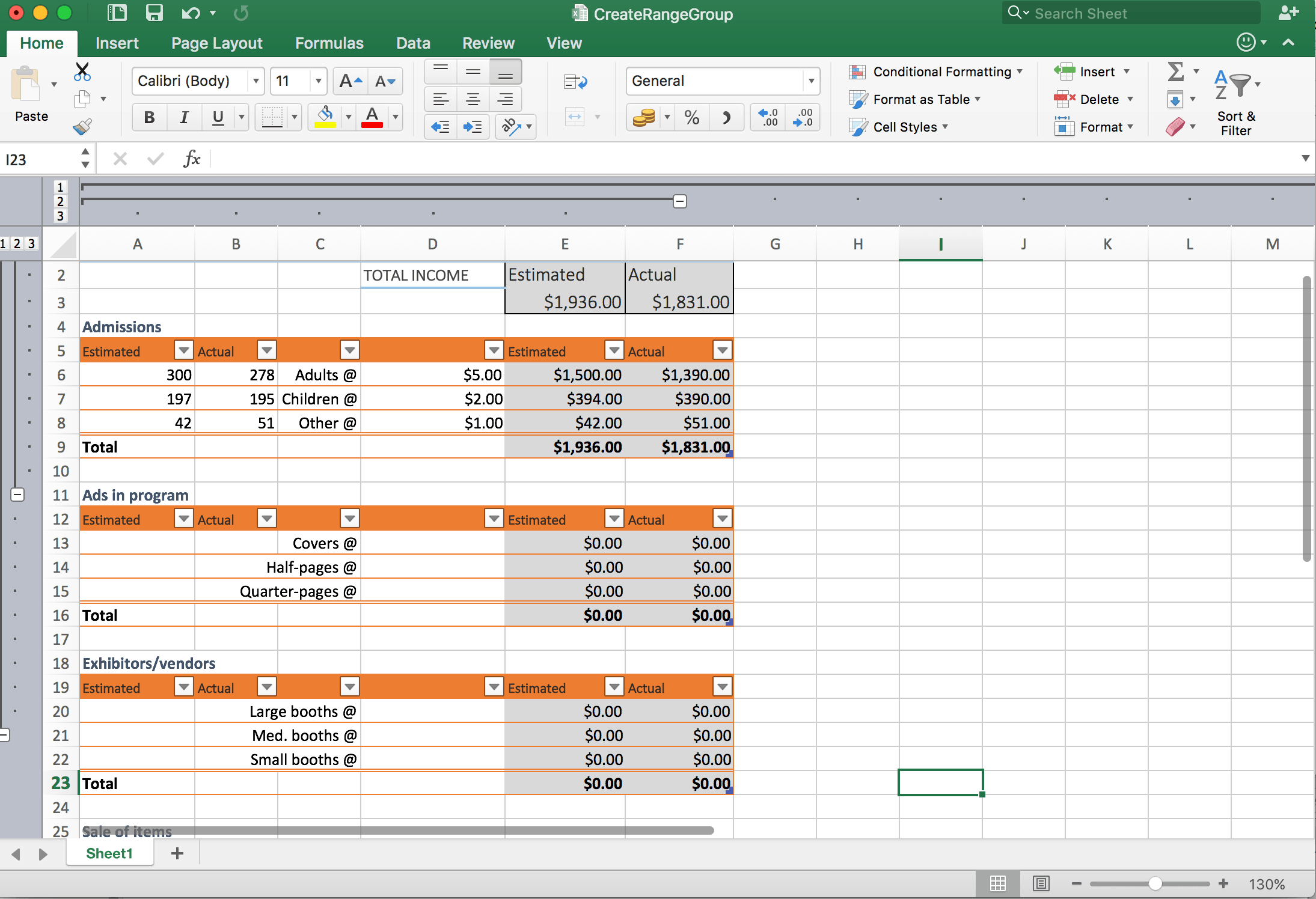Viewport: 1316px width, 899px height.
Task: Switch to Page Layout view in status bar
Action: [1041, 883]
